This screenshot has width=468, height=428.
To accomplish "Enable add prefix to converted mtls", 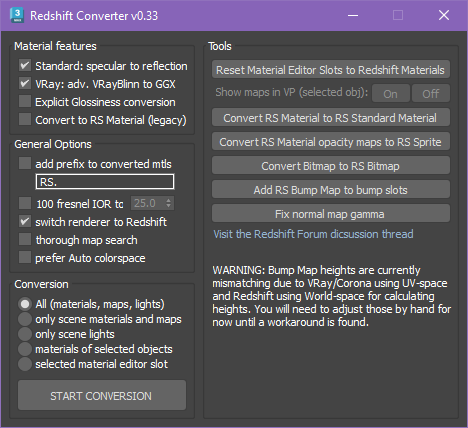I will click(25, 164).
